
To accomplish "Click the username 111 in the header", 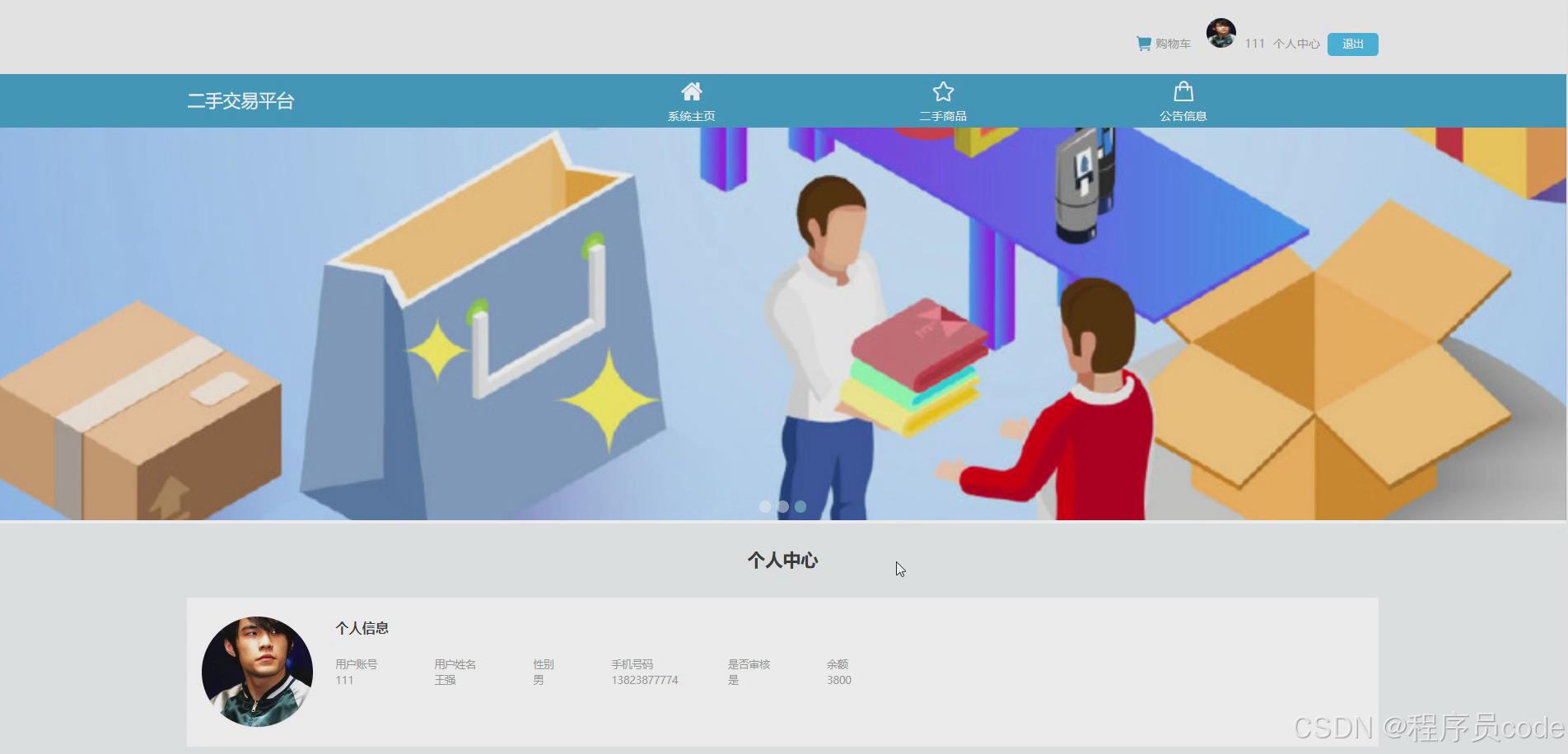I will pyautogui.click(x=1253, y=44).
